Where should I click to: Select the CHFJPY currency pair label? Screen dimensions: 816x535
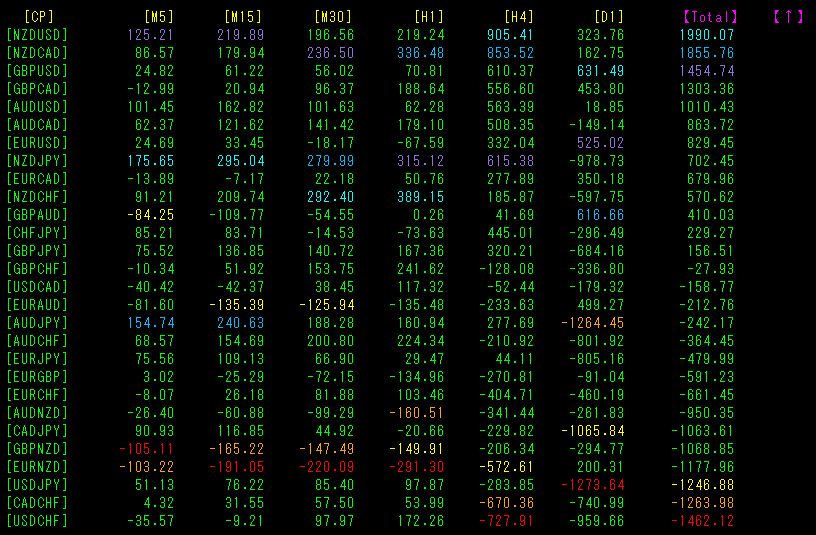pyautogui.click(x=37, y=233)
